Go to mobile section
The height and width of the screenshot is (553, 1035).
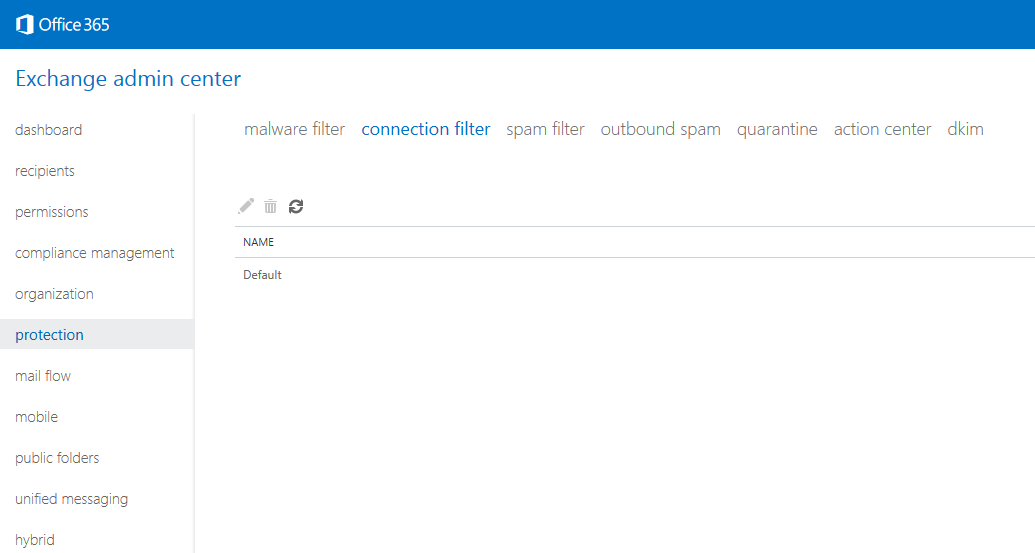[x=36, y=417]
